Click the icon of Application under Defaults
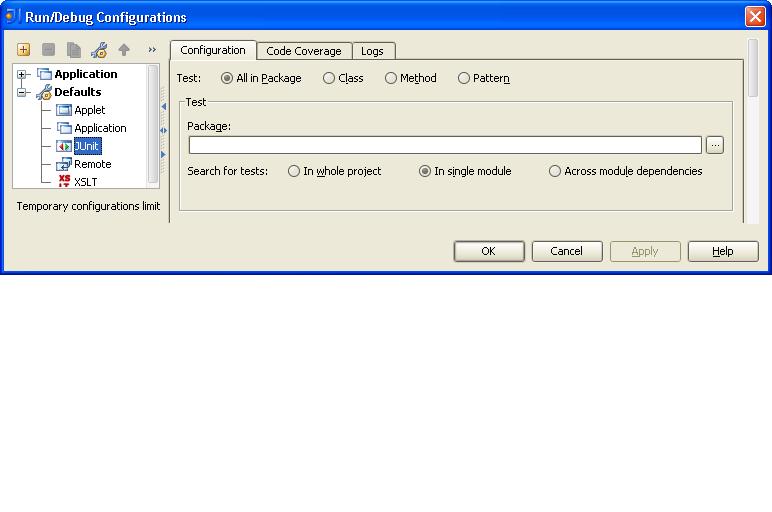The image size is (772, 512). point(64,128)
